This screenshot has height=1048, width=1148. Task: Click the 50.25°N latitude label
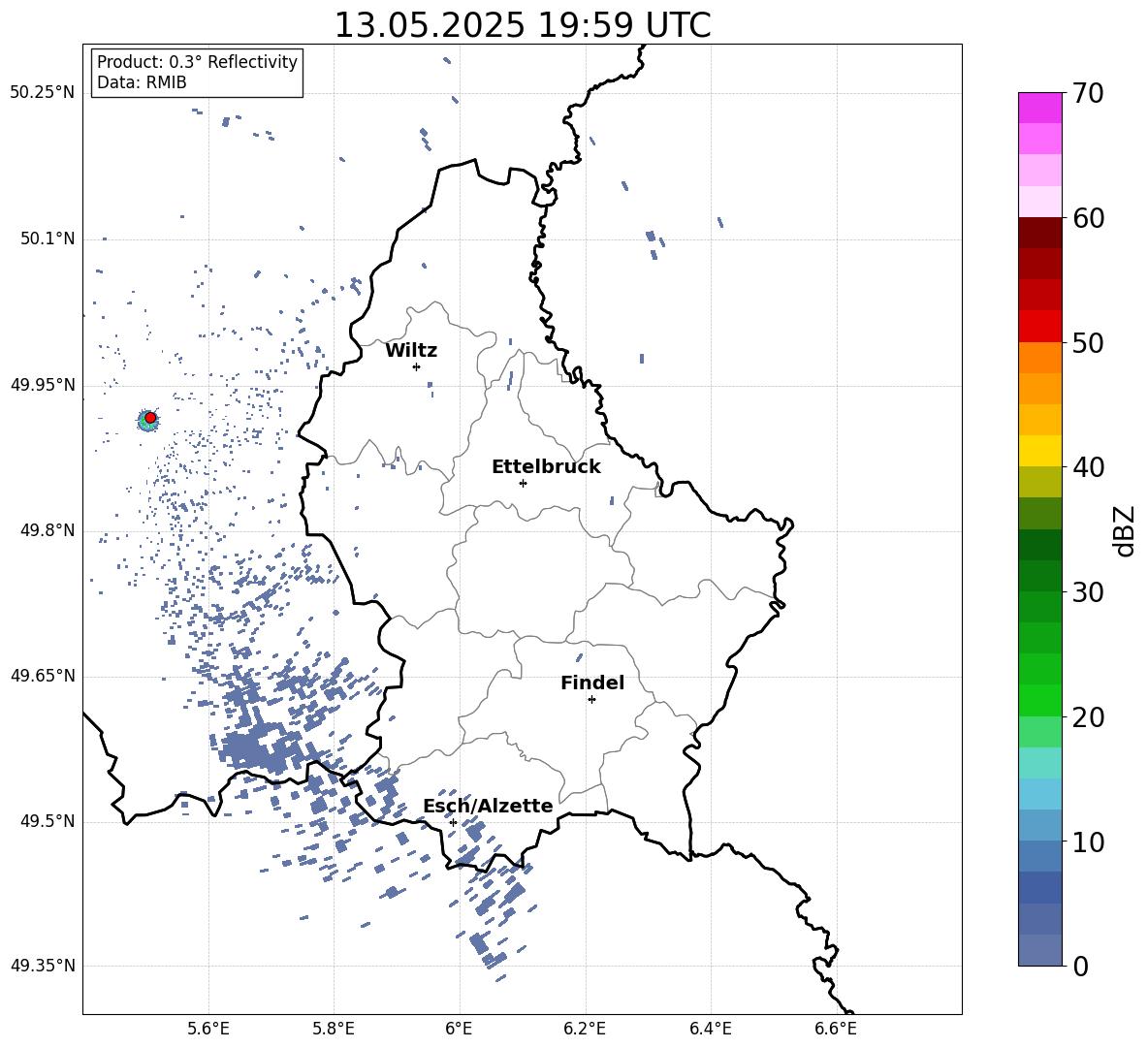click(42, 93)
